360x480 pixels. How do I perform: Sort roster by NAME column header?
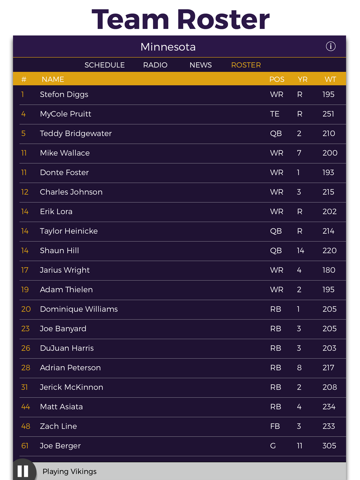[53, 79]
